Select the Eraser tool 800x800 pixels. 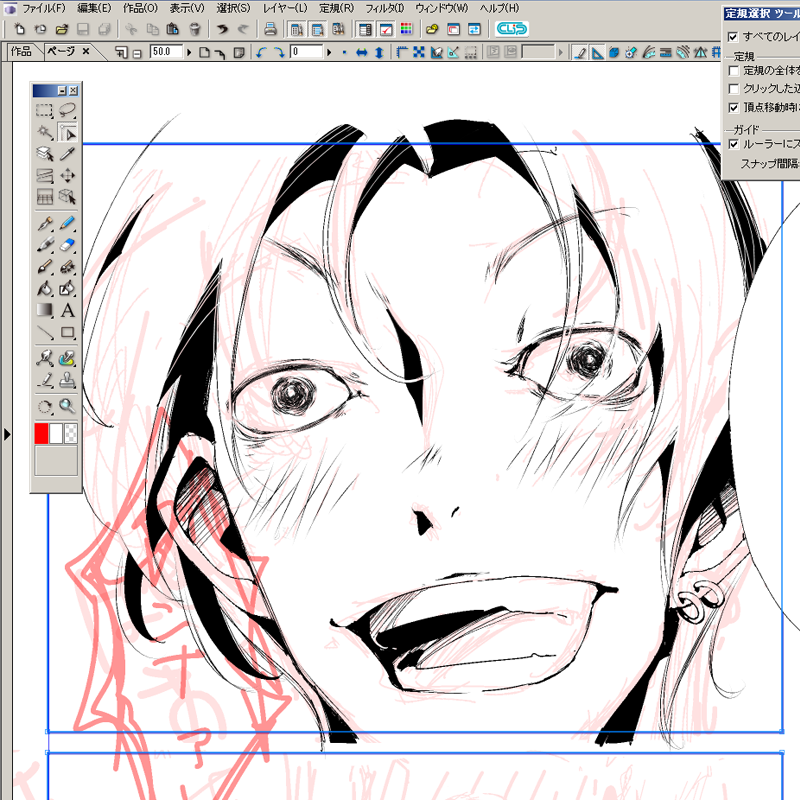[x=67, y=245]
